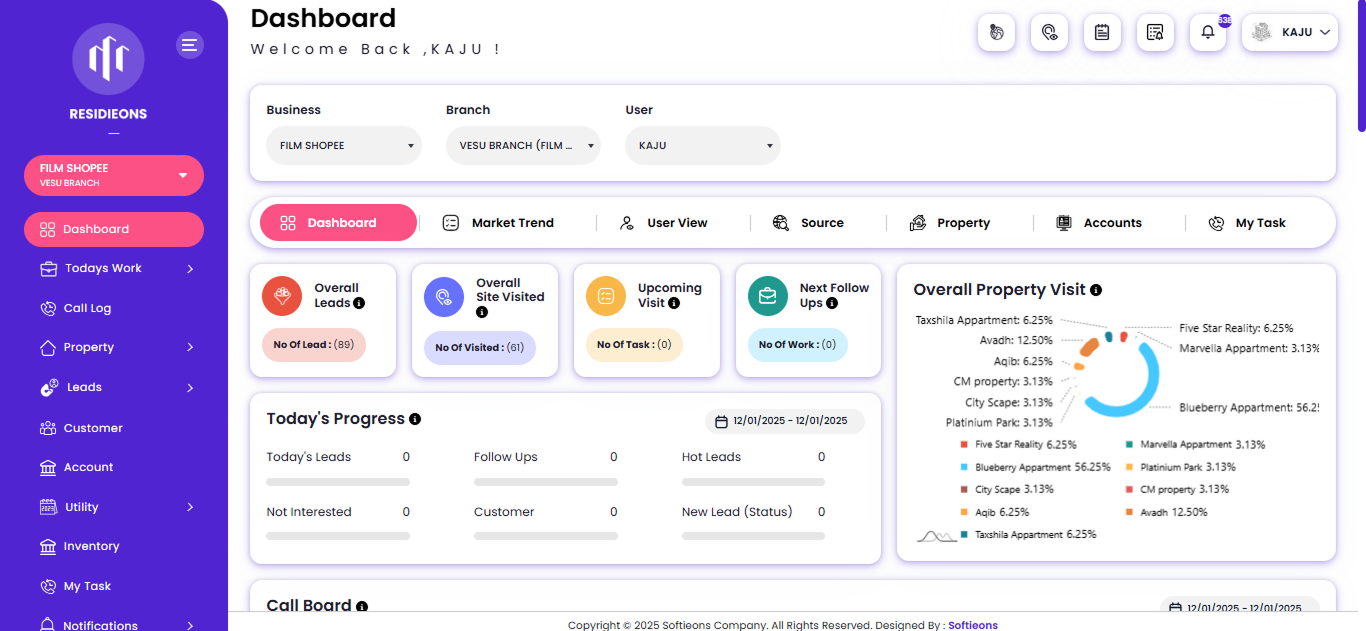
Task: Open the KAJU profile menu button
Action: (1289, 32)
